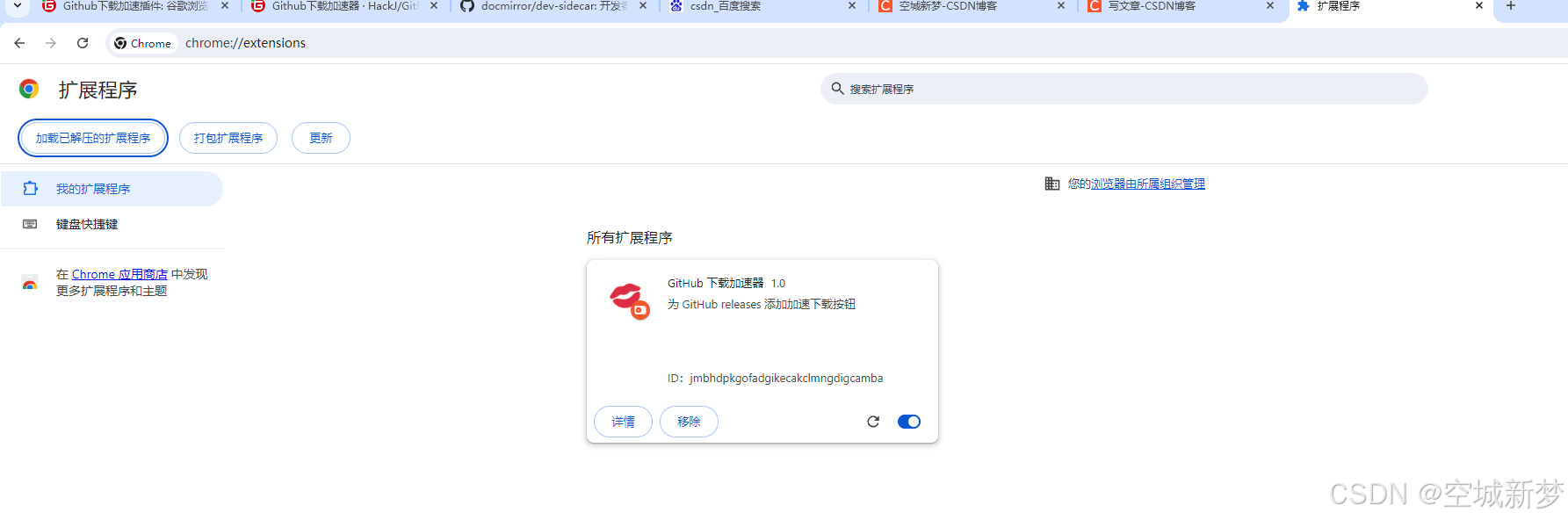
Task: Switch to 写文章-CSDN博客 tab
Action: [x=1179, y=6]
